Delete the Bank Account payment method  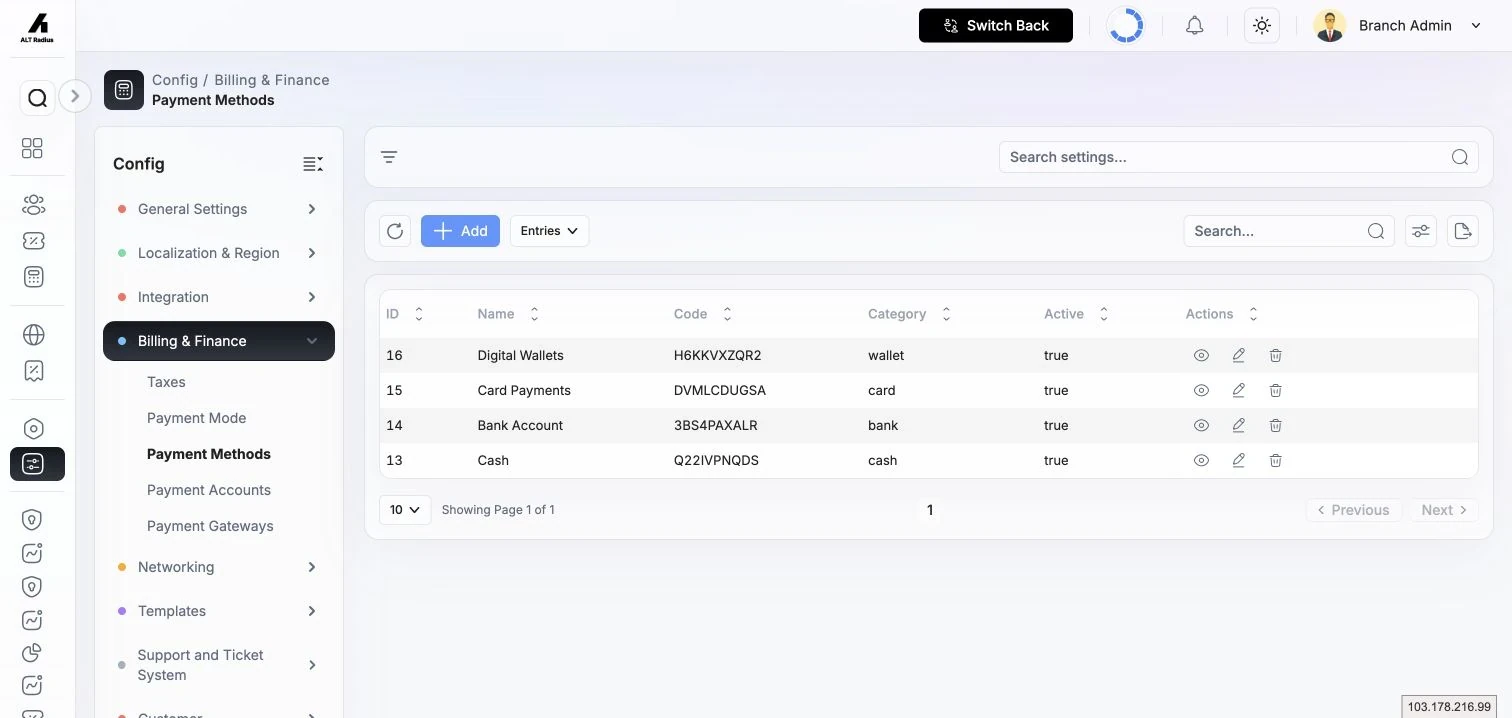coord(1276,425)
